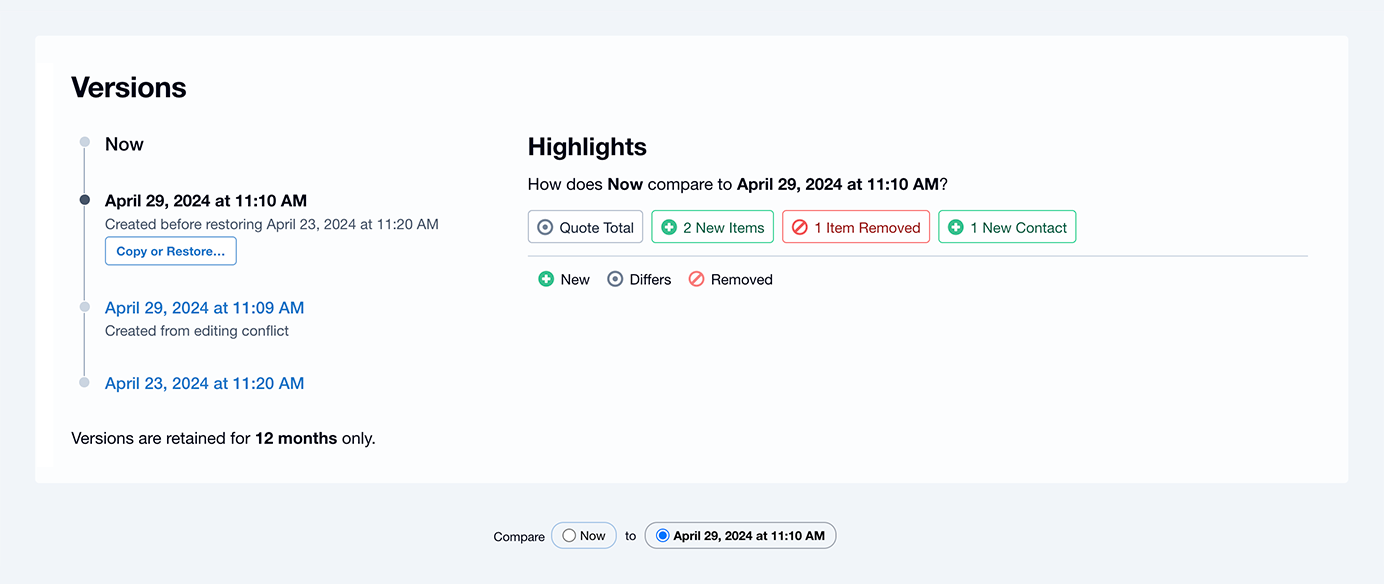Open the April 29, 2024 at 11:09 AM version
Screen dimensions: 1384x584
[204, 308]
